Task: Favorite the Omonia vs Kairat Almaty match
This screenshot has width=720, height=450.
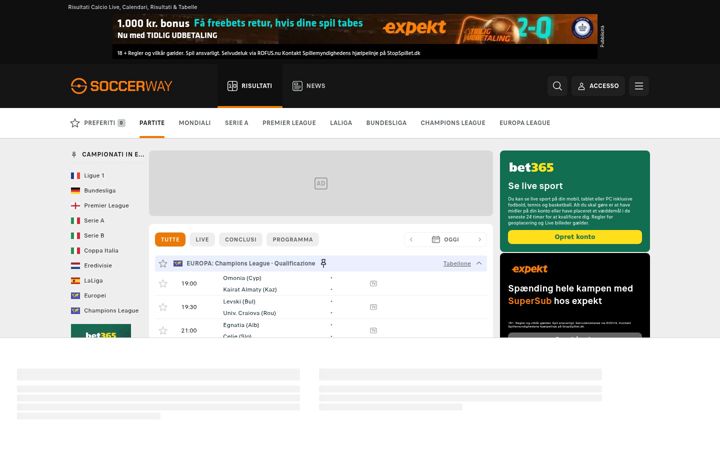Action: point(163,284)
